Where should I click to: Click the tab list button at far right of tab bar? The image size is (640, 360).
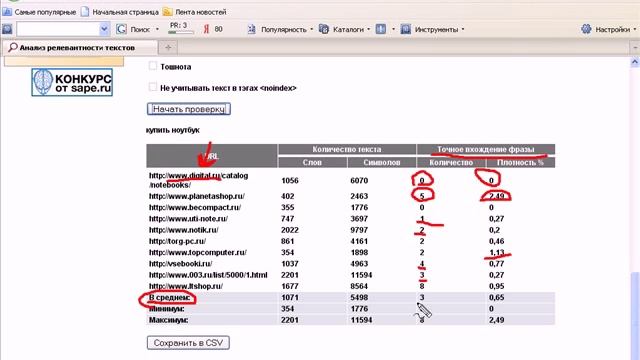[635, 48]
